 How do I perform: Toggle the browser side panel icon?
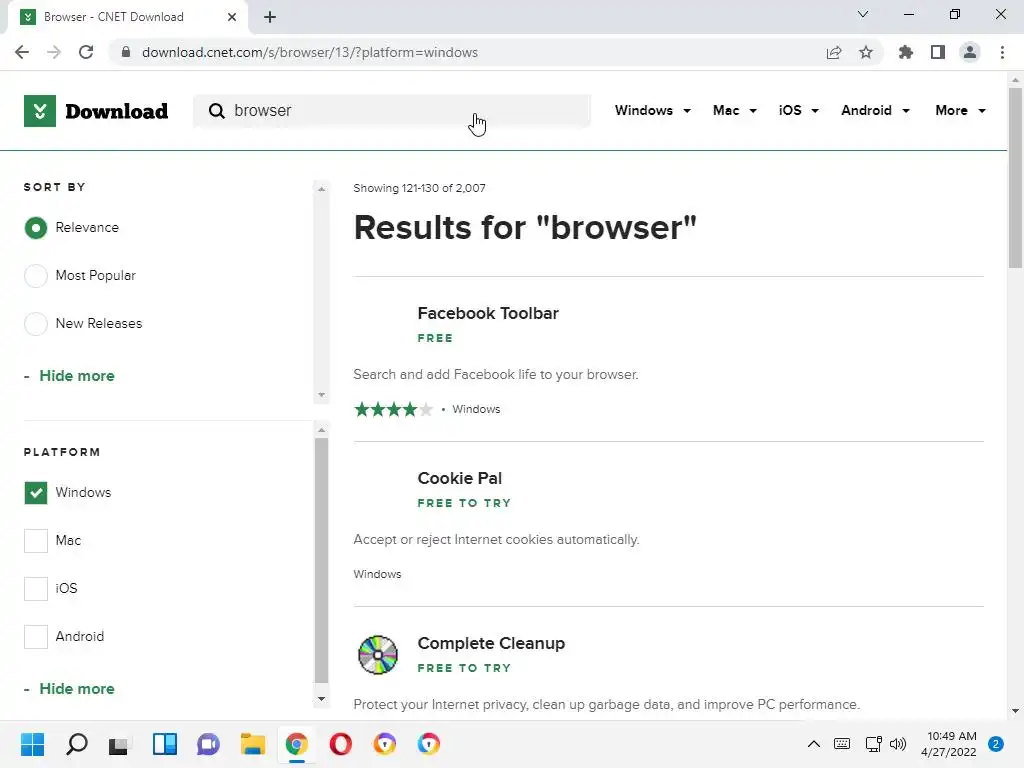[938, 52]
